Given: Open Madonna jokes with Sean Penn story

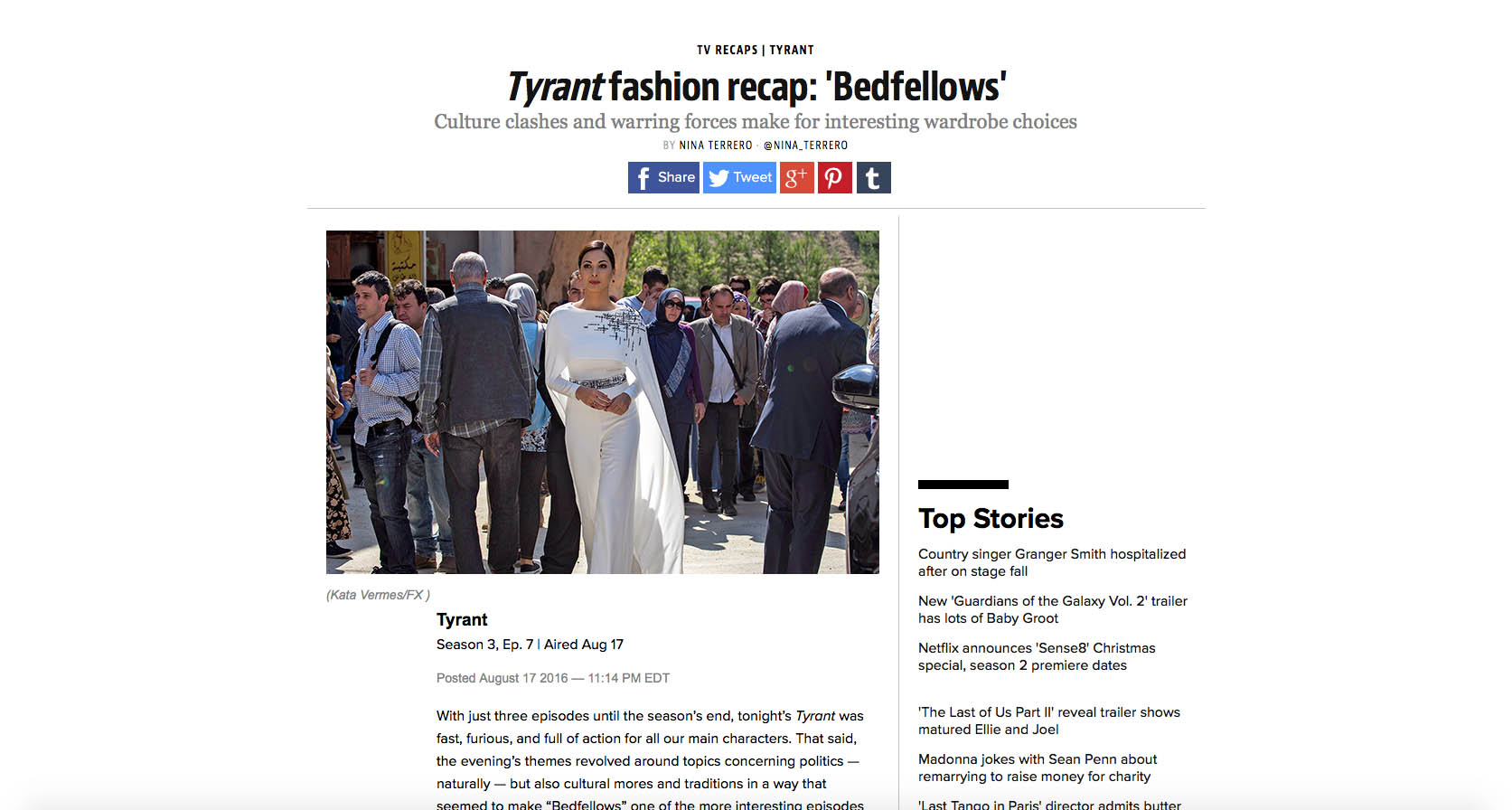Looking at the screenshot, I should click(x=1038, y=768).
